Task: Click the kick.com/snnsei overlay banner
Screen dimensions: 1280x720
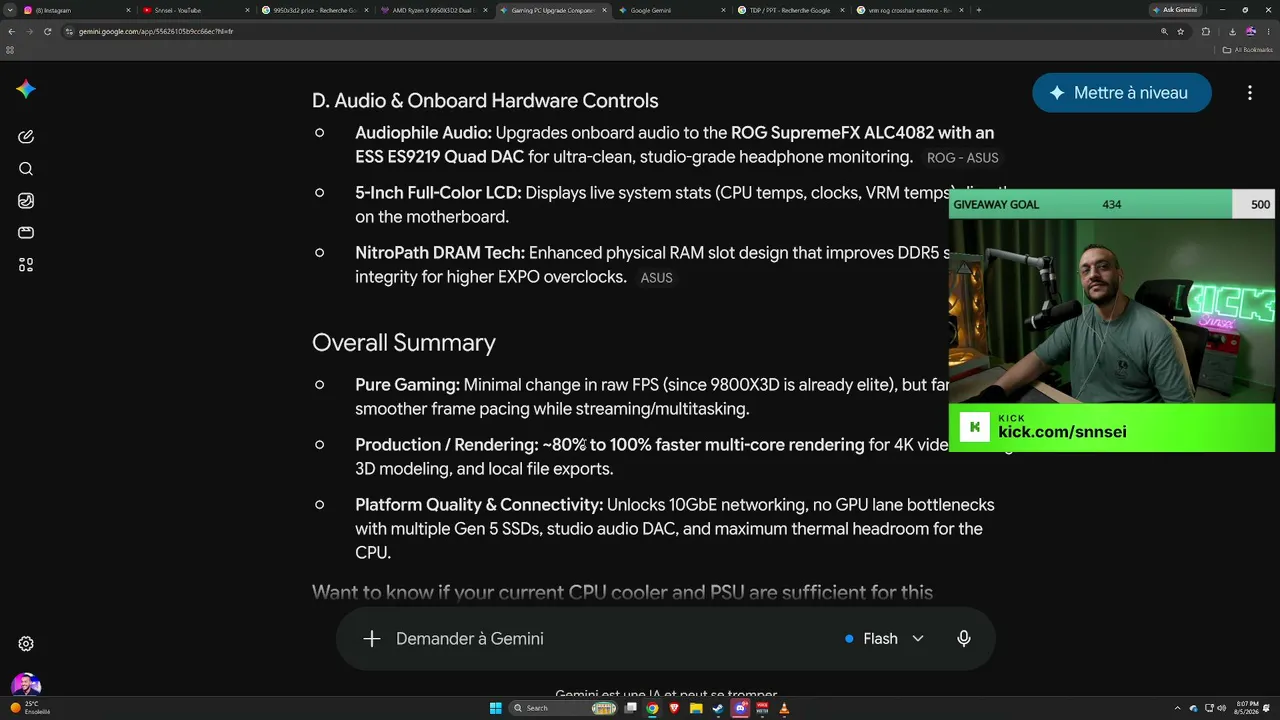Action: [1112, 427]
